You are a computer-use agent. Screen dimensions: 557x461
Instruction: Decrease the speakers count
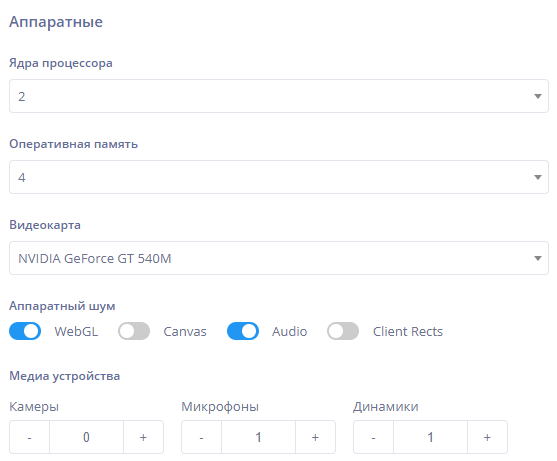[373, 437]
